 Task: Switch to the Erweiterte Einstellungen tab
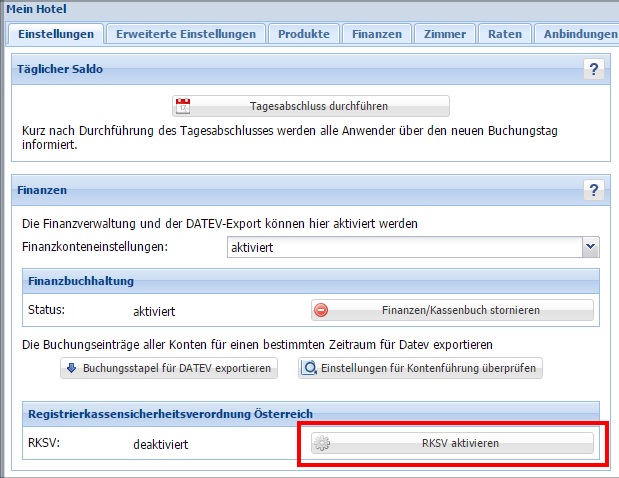[186, 34]
